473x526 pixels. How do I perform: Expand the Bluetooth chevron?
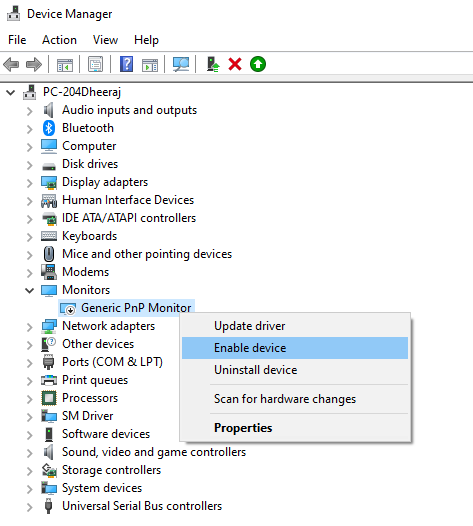click(x=30, y=129)
